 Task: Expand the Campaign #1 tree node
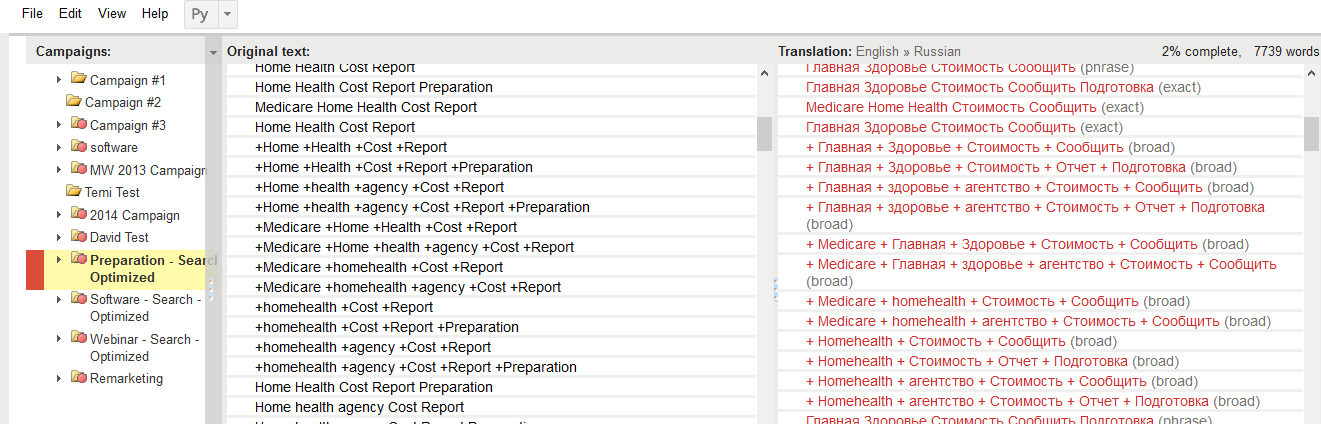59,80
